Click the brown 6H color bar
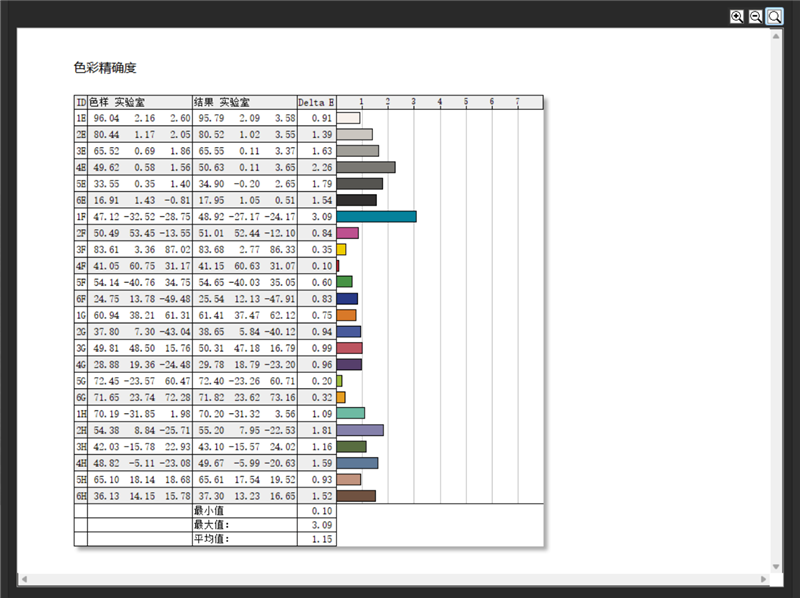 tap(356, 496)
